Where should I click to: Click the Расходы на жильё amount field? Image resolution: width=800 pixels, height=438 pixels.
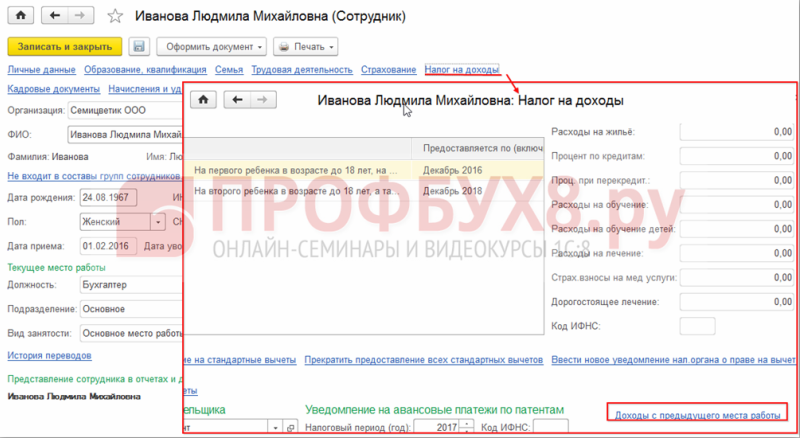coord(737,132)
